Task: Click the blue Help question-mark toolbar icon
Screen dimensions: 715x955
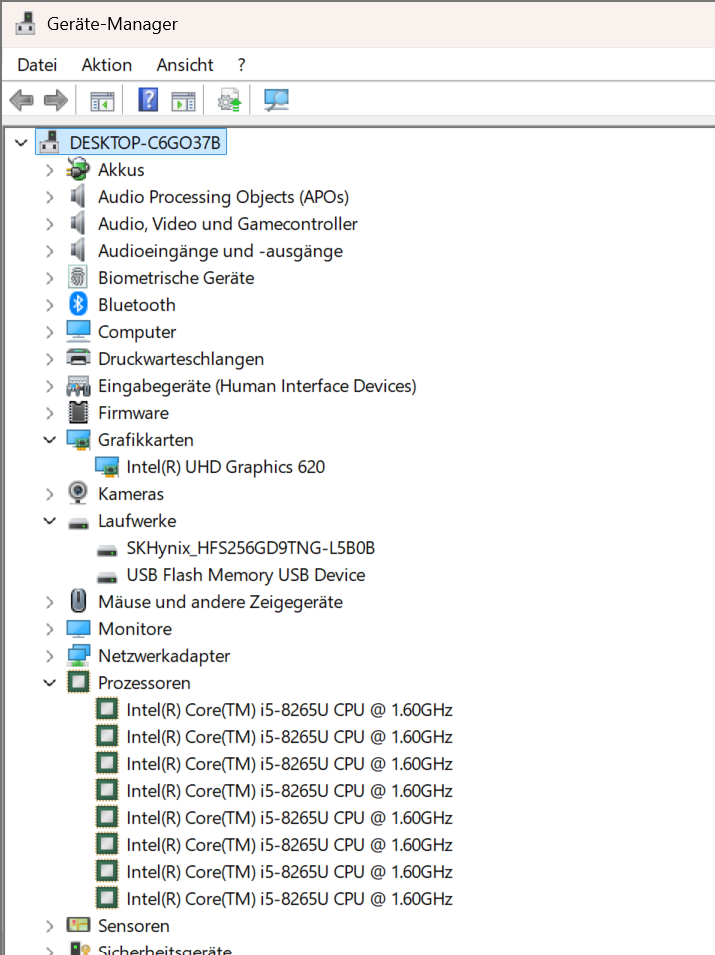Action: (148, 99)
